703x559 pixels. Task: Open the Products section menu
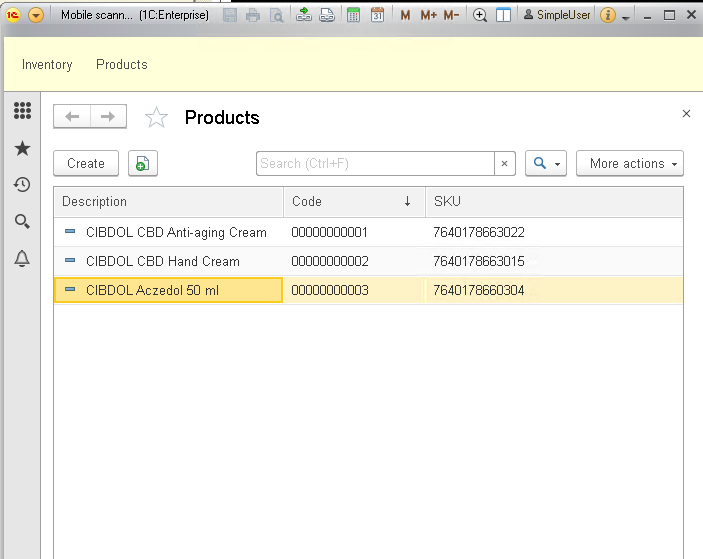pyautogui.click(x=122, y=65)
